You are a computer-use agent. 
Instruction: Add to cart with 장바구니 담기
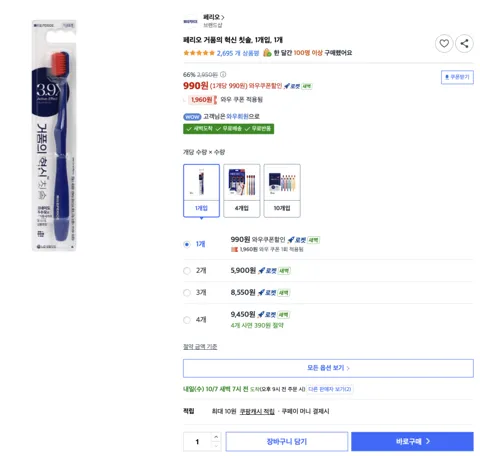[x=287, y=442]
